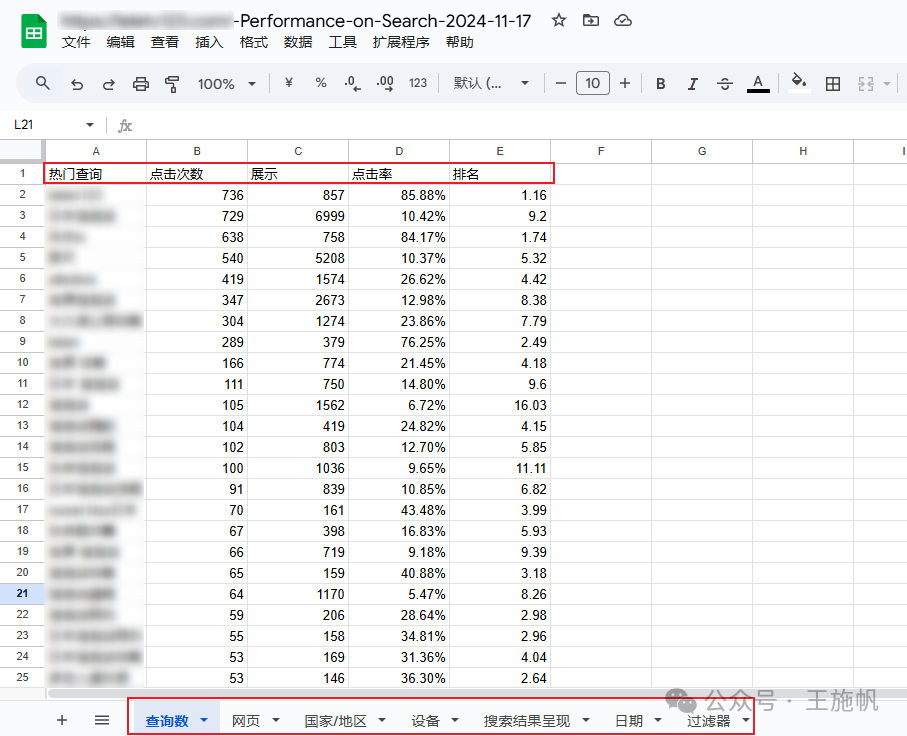Open the 编辑 menu

(120, 42)
